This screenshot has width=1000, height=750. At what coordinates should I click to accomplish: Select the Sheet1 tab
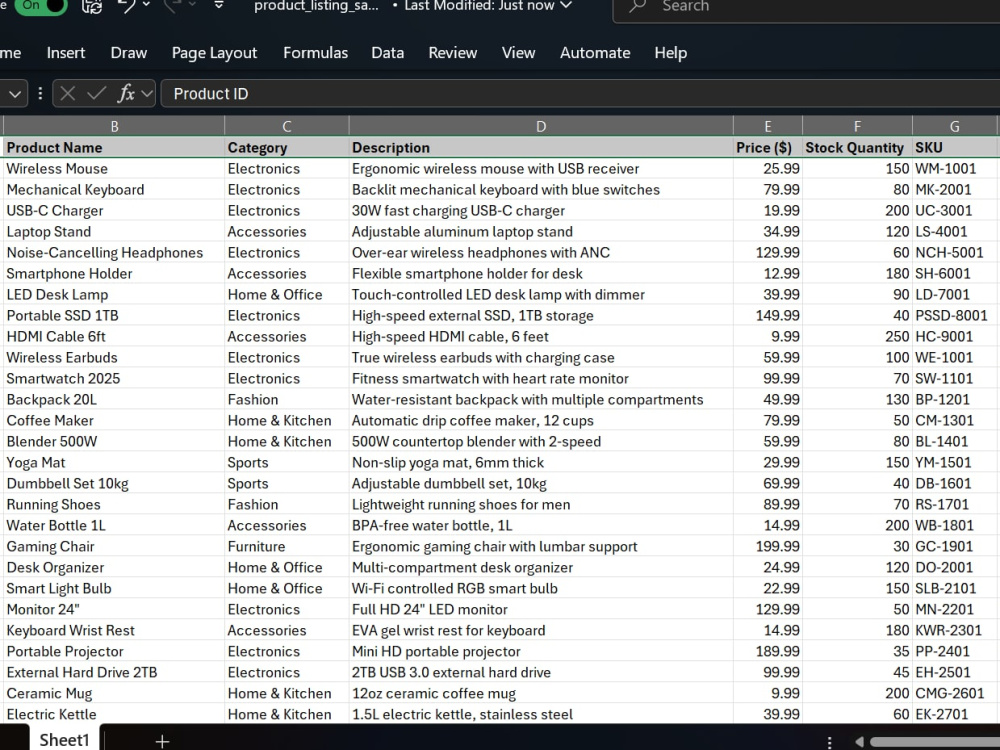64,739
